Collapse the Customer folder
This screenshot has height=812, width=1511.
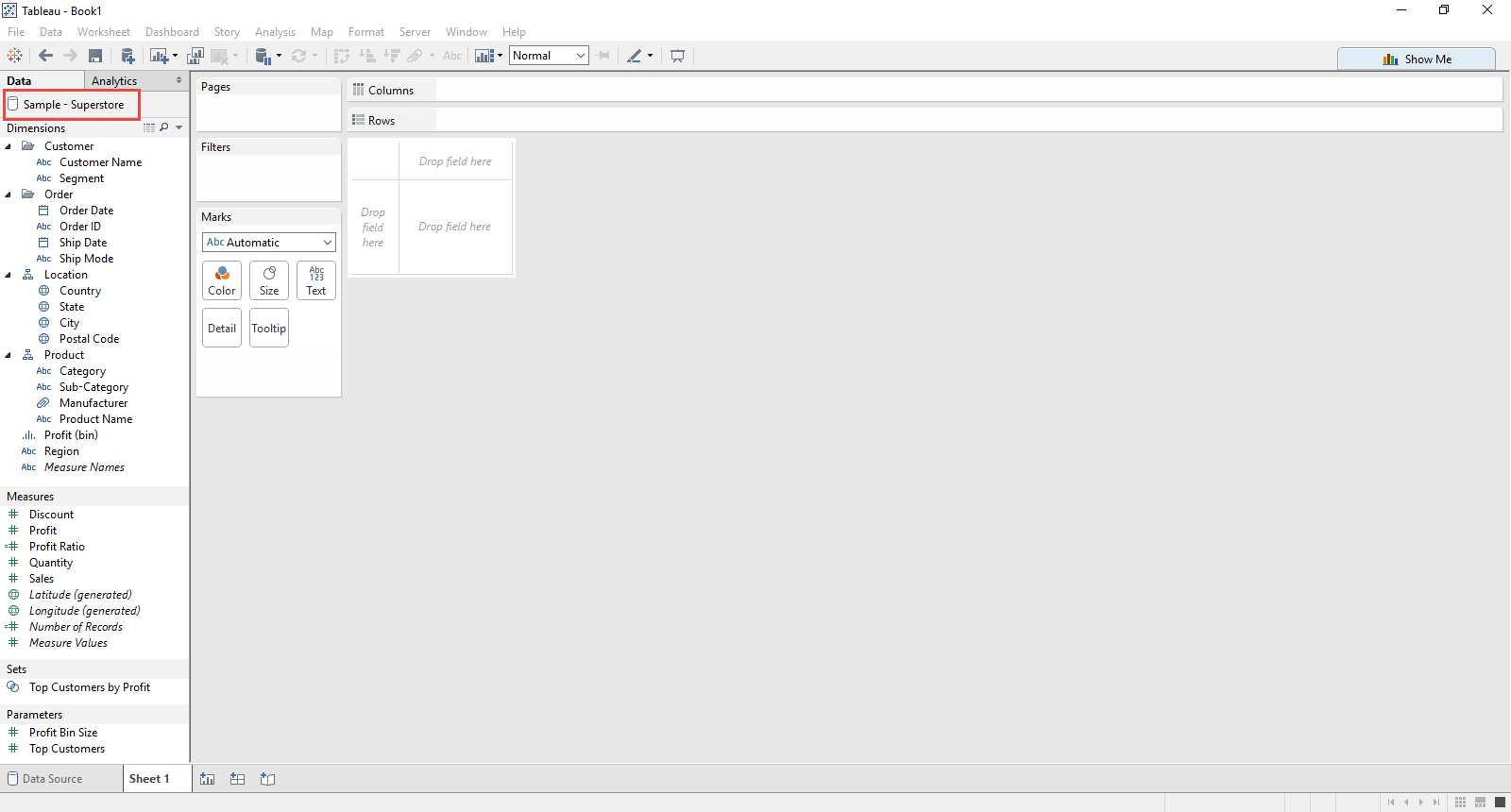coord(8,146)
